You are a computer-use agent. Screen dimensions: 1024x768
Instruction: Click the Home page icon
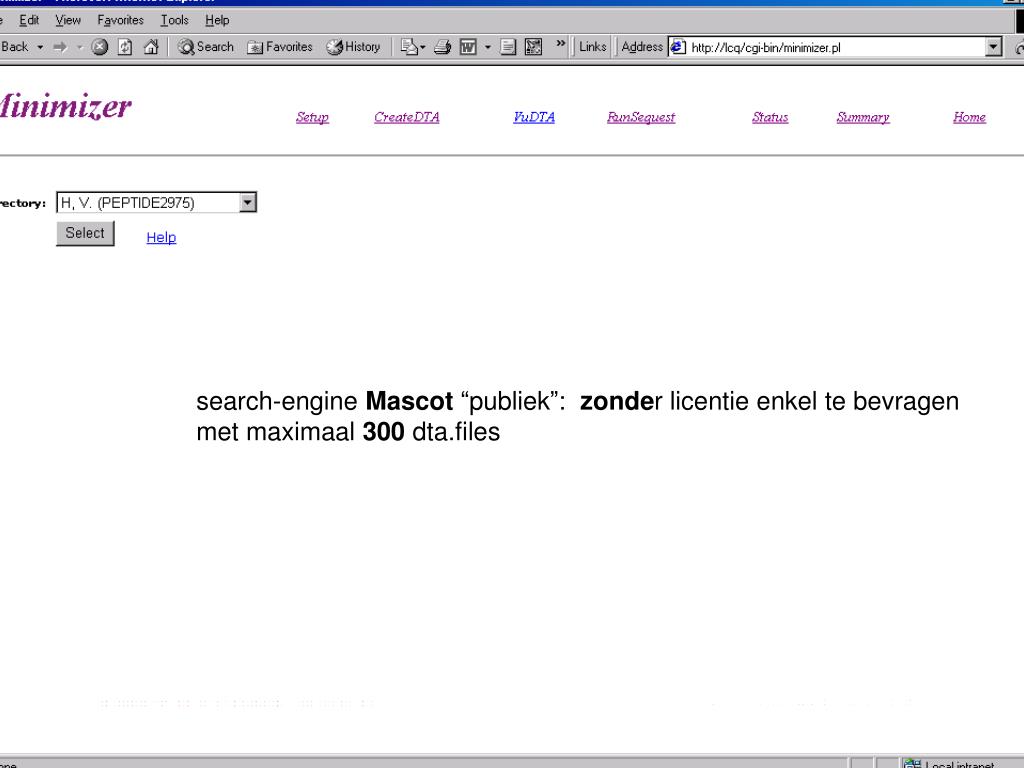pyautogui.click(x=151, y=47)
